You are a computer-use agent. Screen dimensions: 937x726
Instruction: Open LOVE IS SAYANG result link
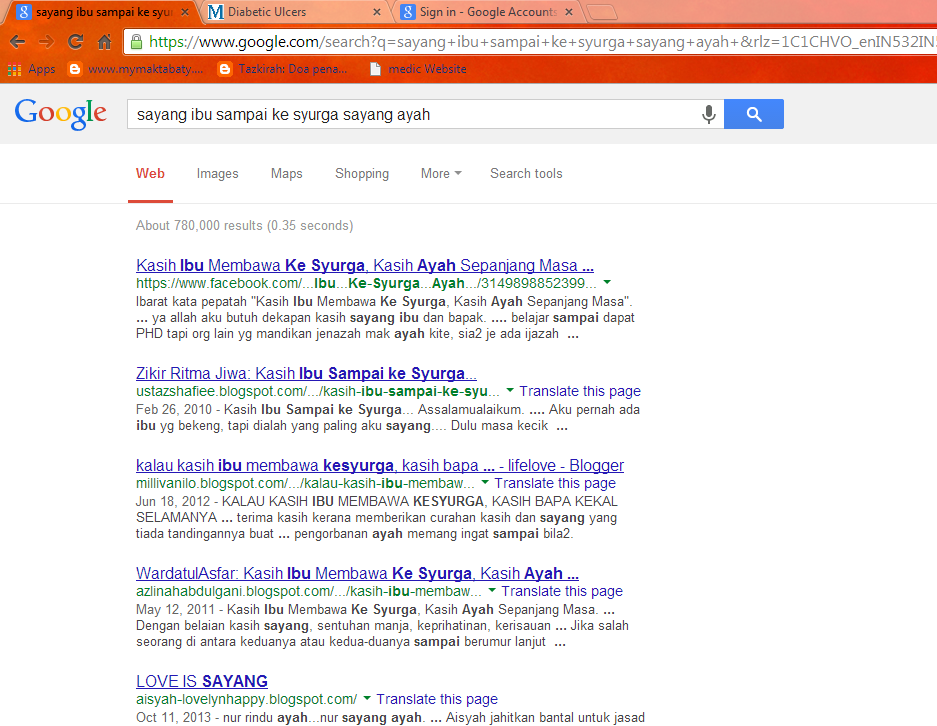[201, 681]
